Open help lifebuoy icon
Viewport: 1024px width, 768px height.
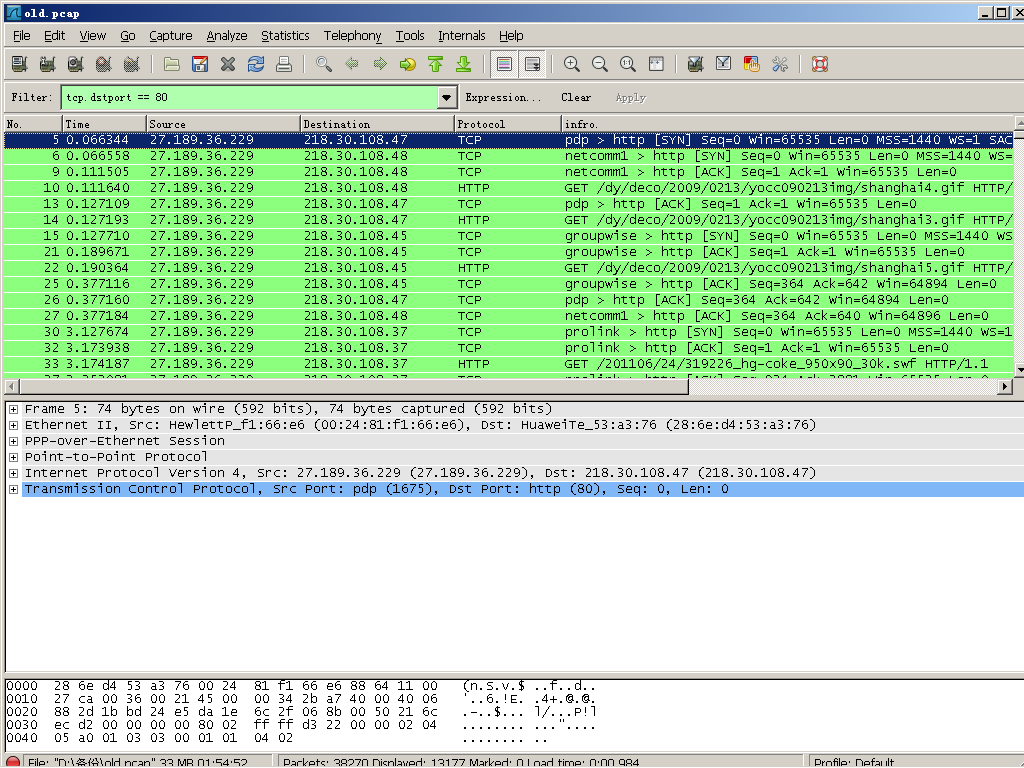tap(820, 64)
